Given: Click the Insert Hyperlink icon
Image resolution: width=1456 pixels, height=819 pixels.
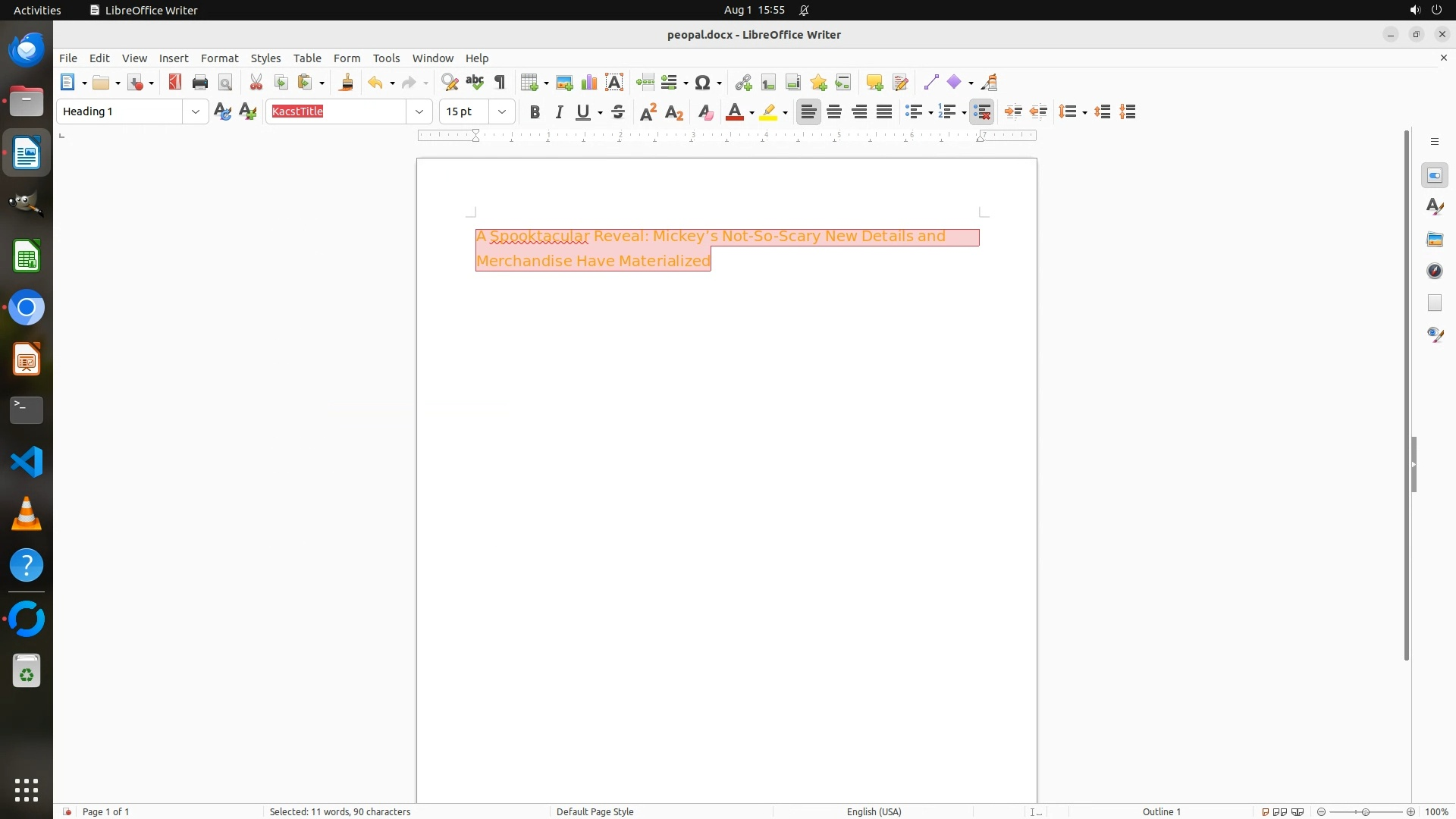Looking at the screenshot, I should [743, 83].
